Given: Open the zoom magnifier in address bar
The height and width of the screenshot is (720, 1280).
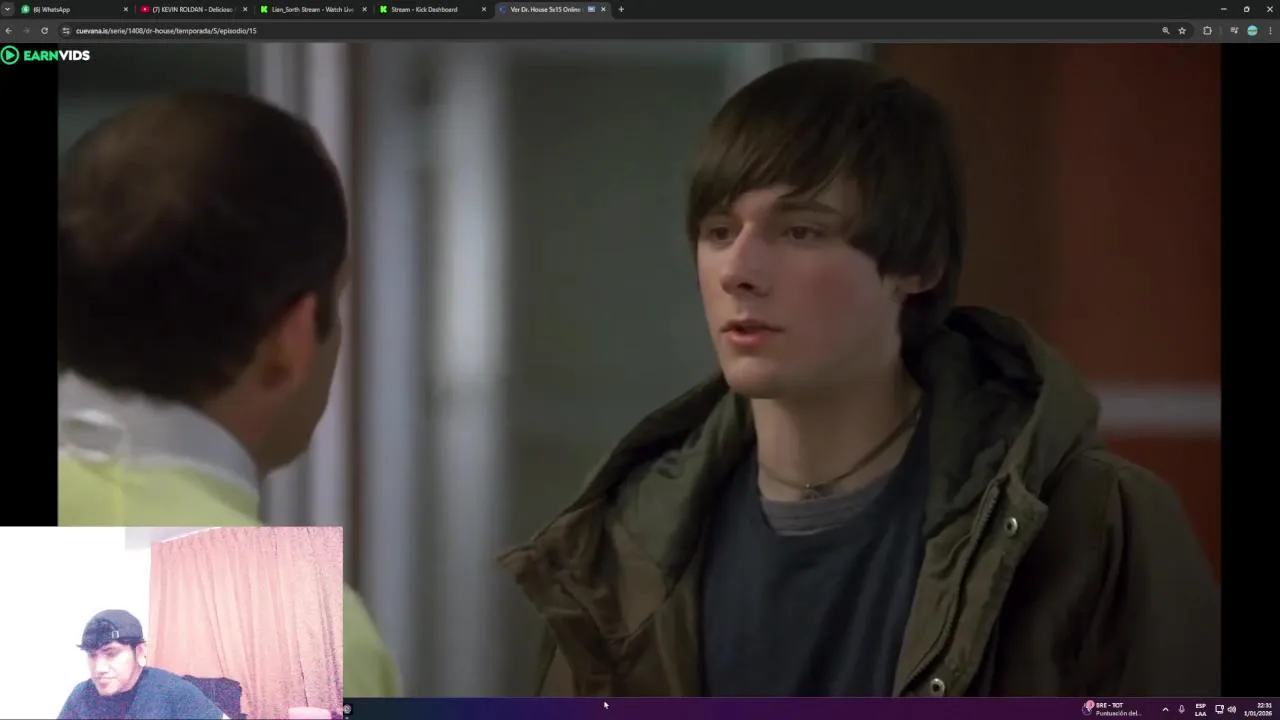Looking at the screenshot, I should (1165, 31).
